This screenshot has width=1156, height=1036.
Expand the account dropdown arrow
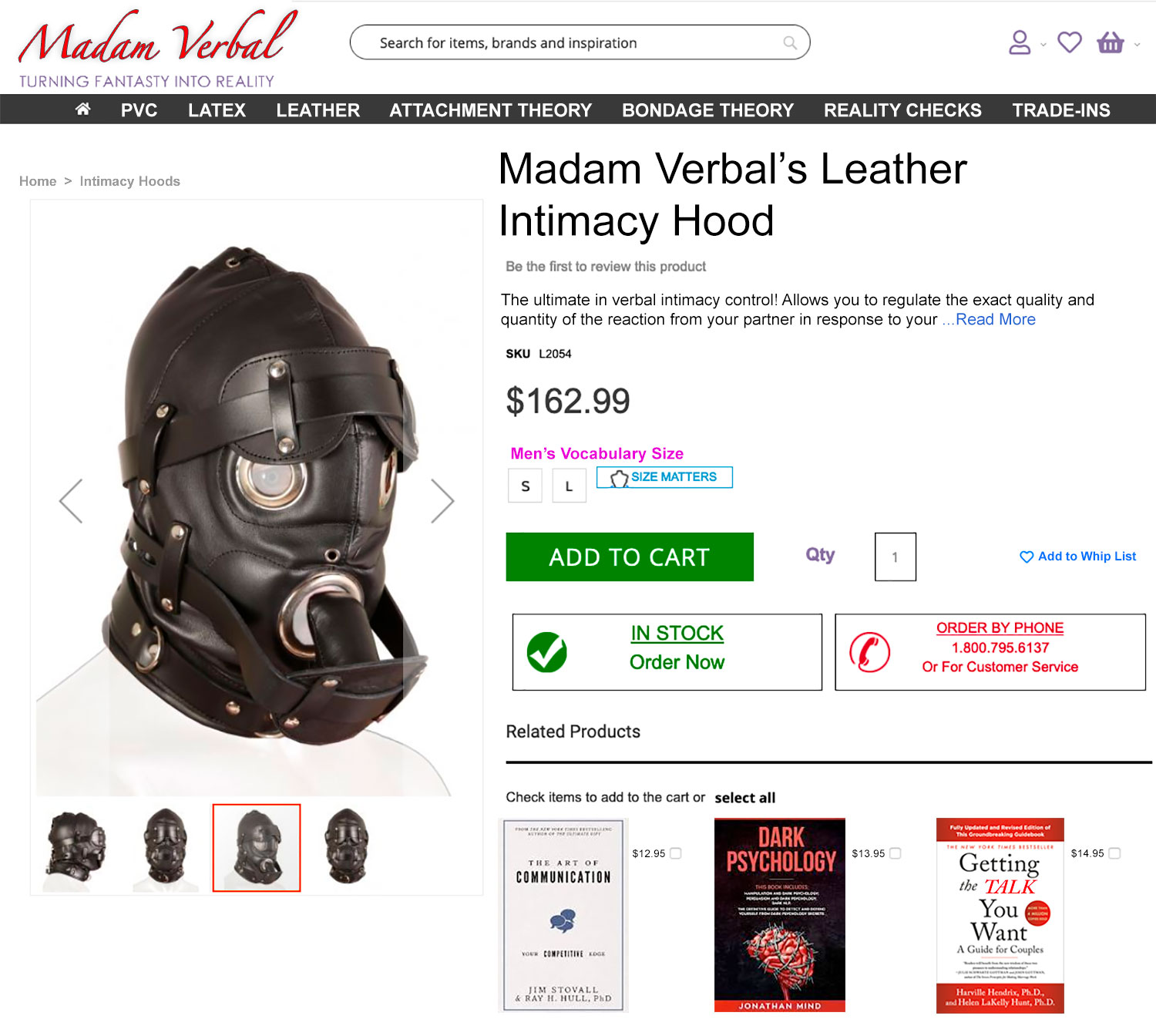[1043, 45]
